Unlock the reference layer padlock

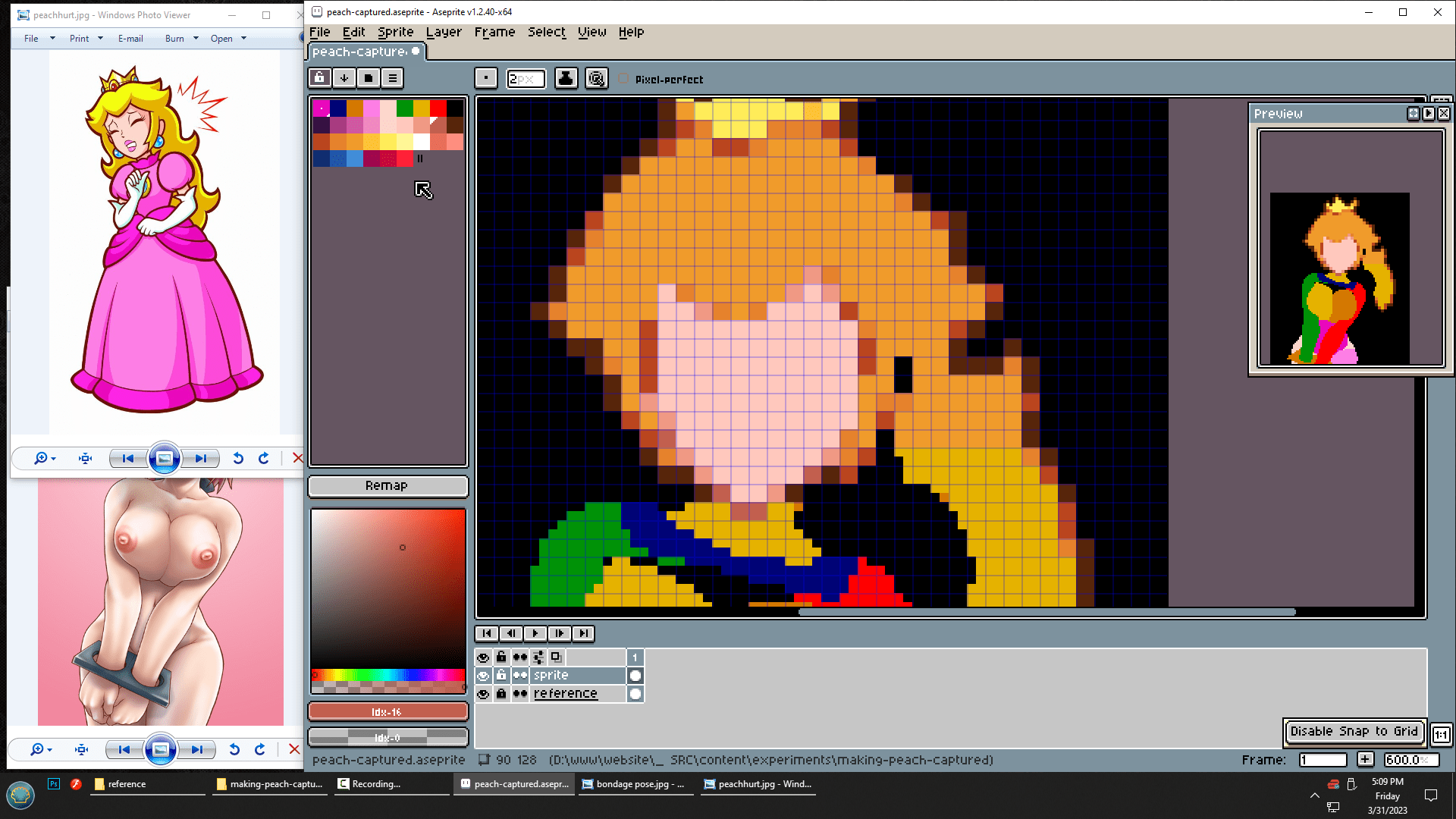point(501,694)
